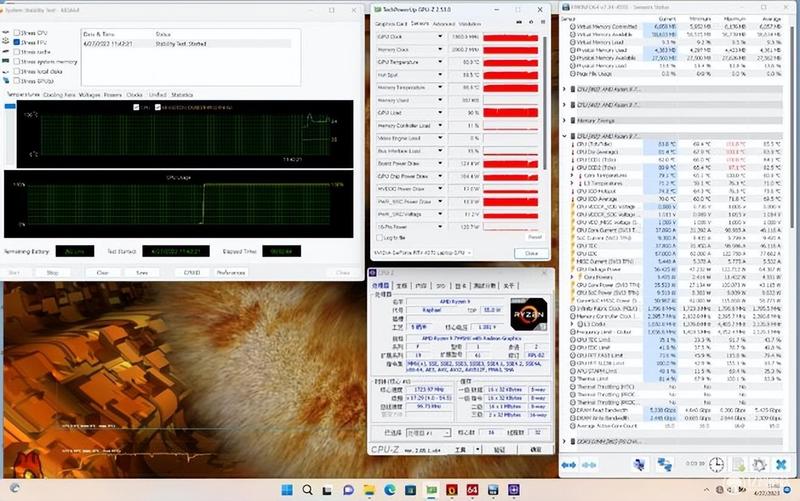Select the Stability Test Started log row

coord(187,44)
